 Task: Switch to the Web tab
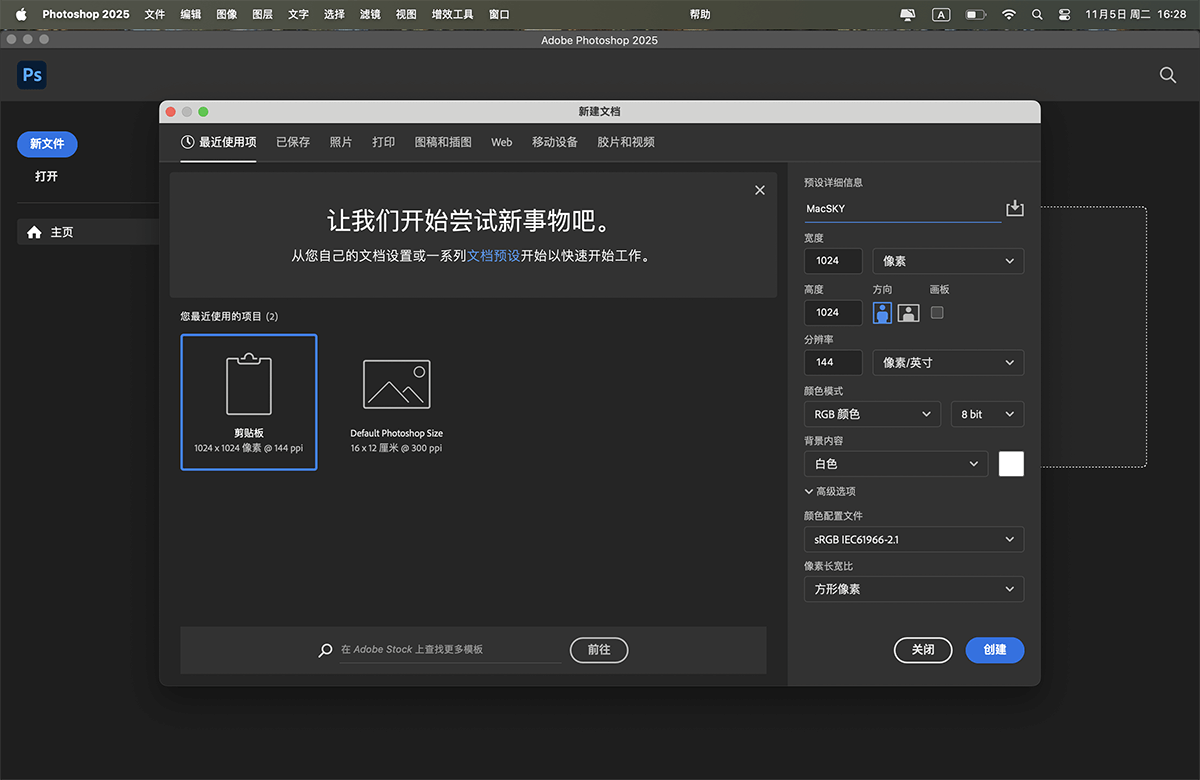point(502,142)
